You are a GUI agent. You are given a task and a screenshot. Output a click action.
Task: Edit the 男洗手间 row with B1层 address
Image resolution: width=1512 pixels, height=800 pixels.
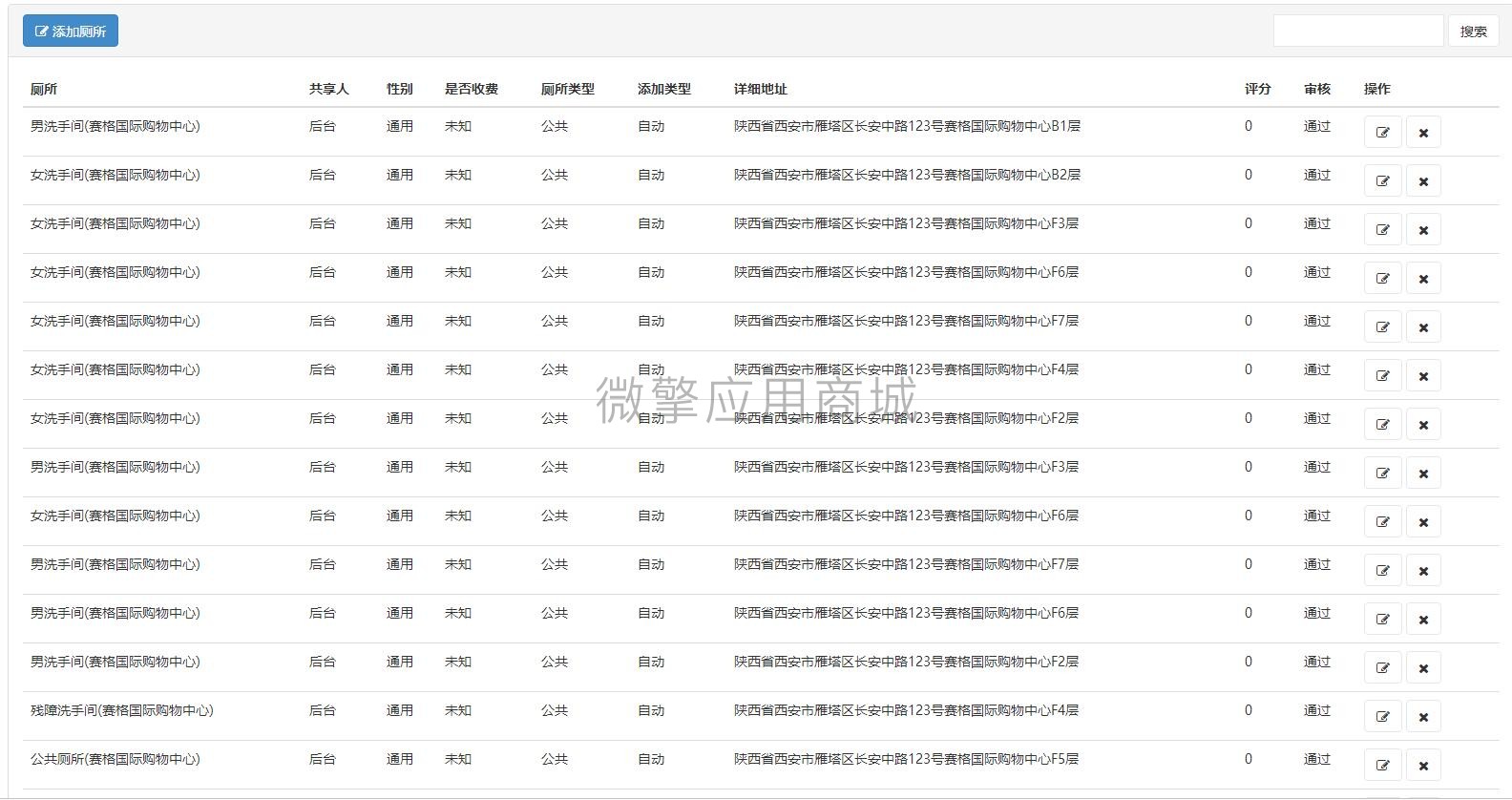tap(1382, 133)
